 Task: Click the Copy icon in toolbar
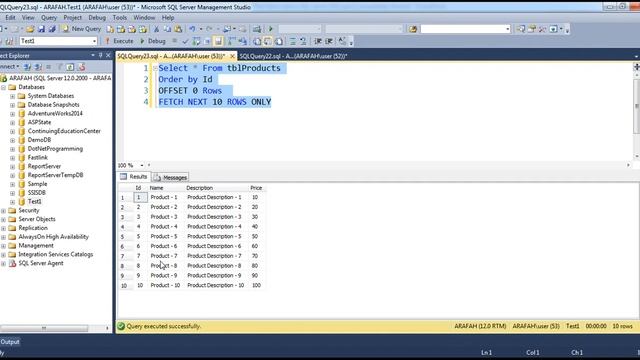coord(167,29)
